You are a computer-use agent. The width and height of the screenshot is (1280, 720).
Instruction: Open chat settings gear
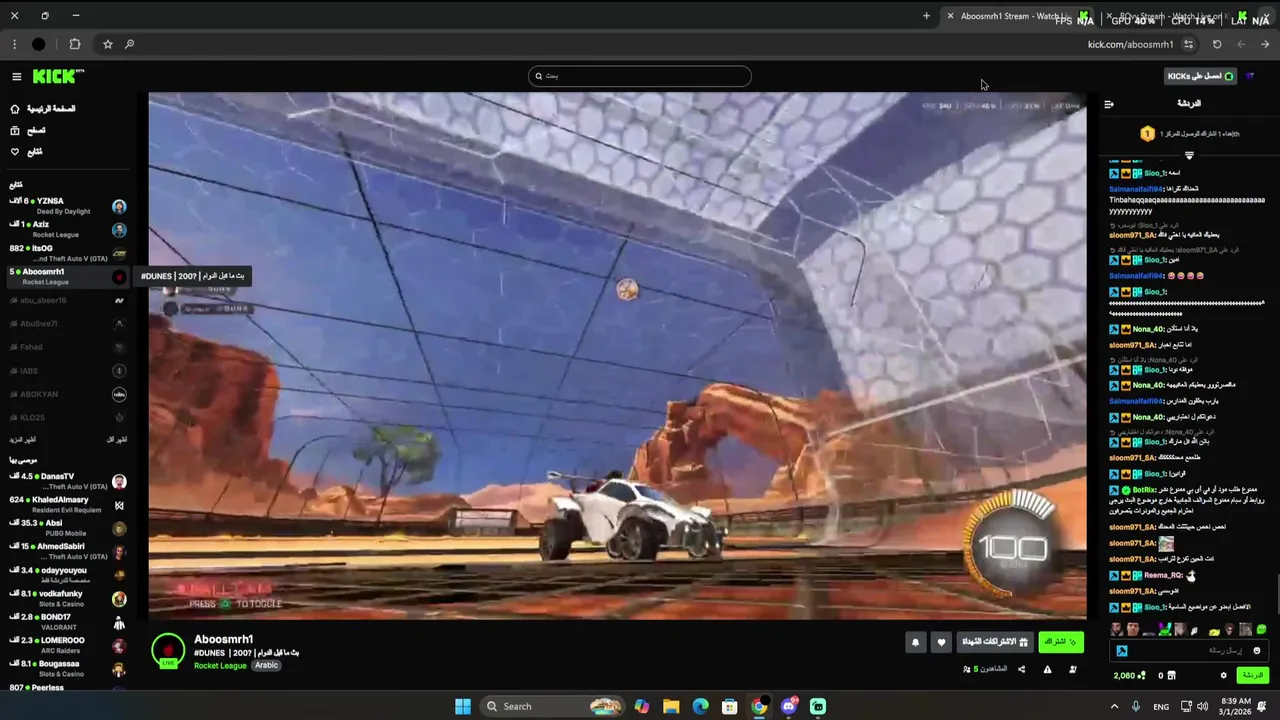tap(1223, 676)
